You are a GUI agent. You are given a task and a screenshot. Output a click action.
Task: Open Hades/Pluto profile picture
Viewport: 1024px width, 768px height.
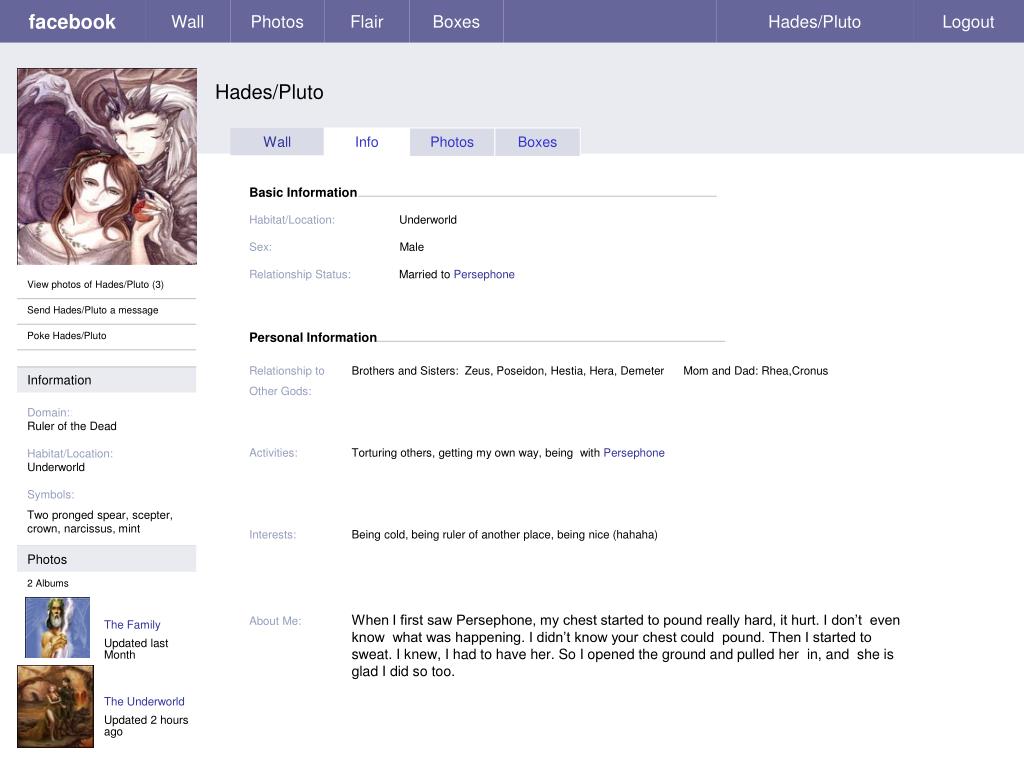107,166
